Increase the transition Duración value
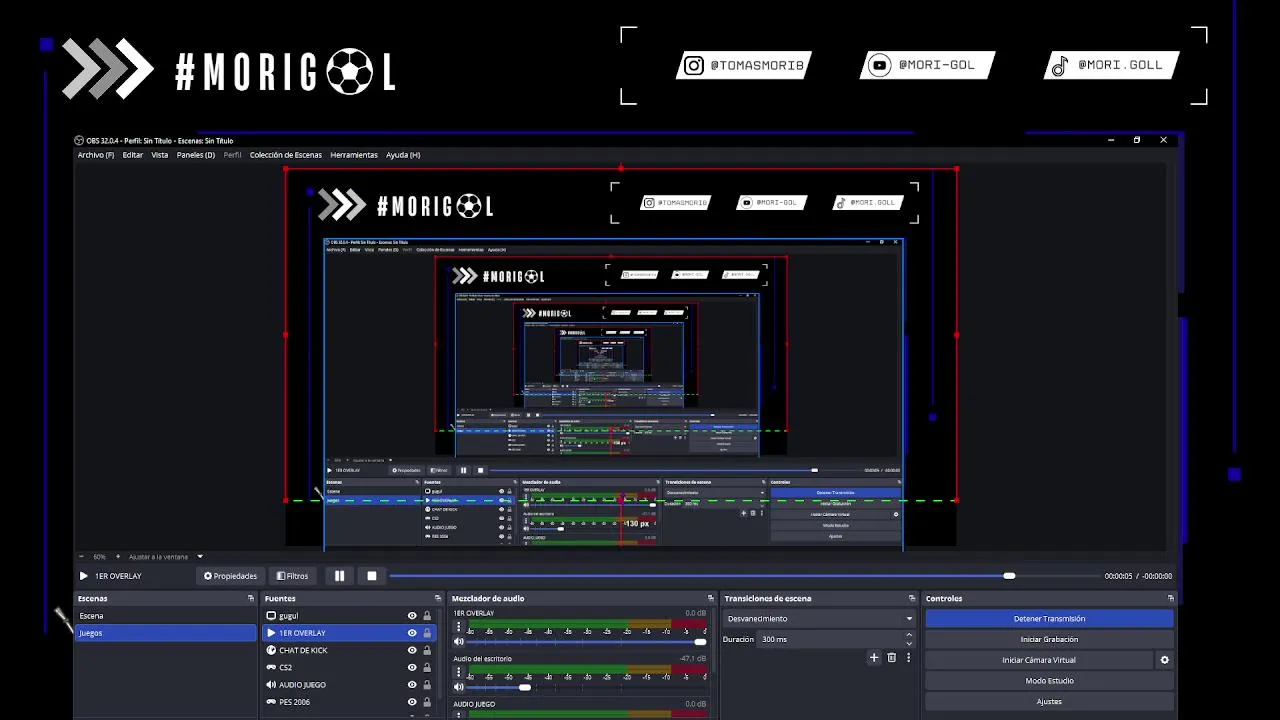This screenshot has height=720, width=1280. pyautogui.click(x=909, y=635)
